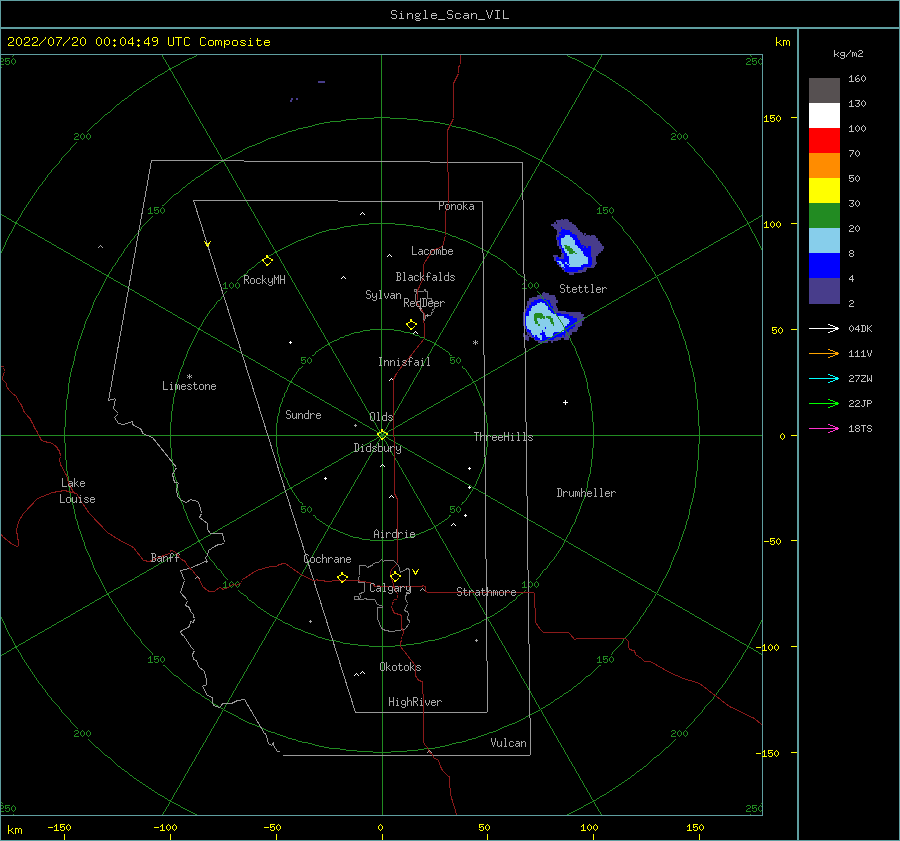Click the Okotoks town label
The image size is (900, 841).
pyautogui.click(x=400, y=666)
